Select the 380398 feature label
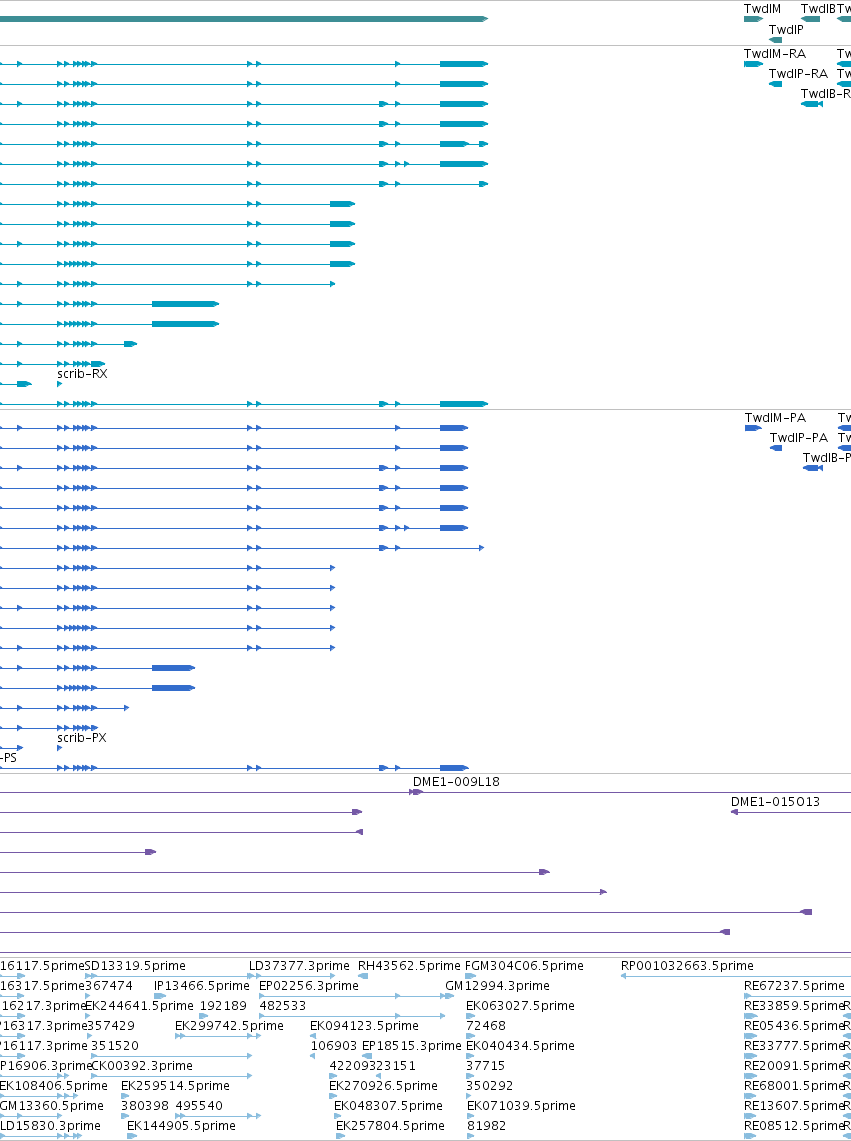The height and width of the screenshot is (1141, 851). 145,1105
